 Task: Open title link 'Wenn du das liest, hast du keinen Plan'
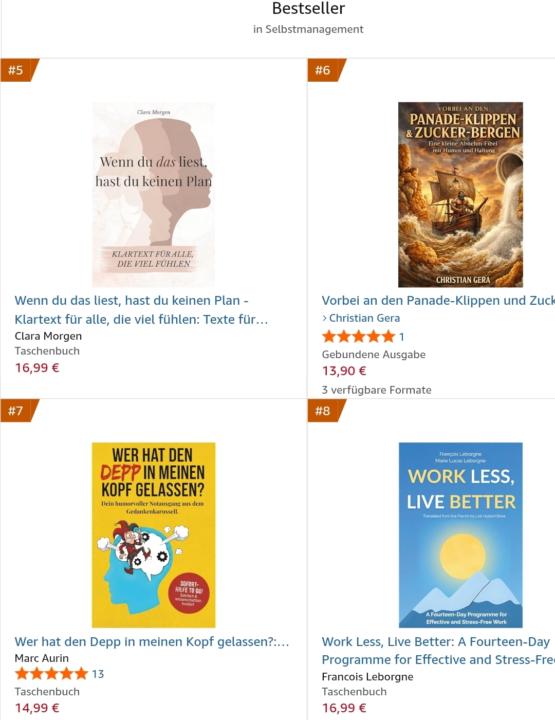pos(141,310)
